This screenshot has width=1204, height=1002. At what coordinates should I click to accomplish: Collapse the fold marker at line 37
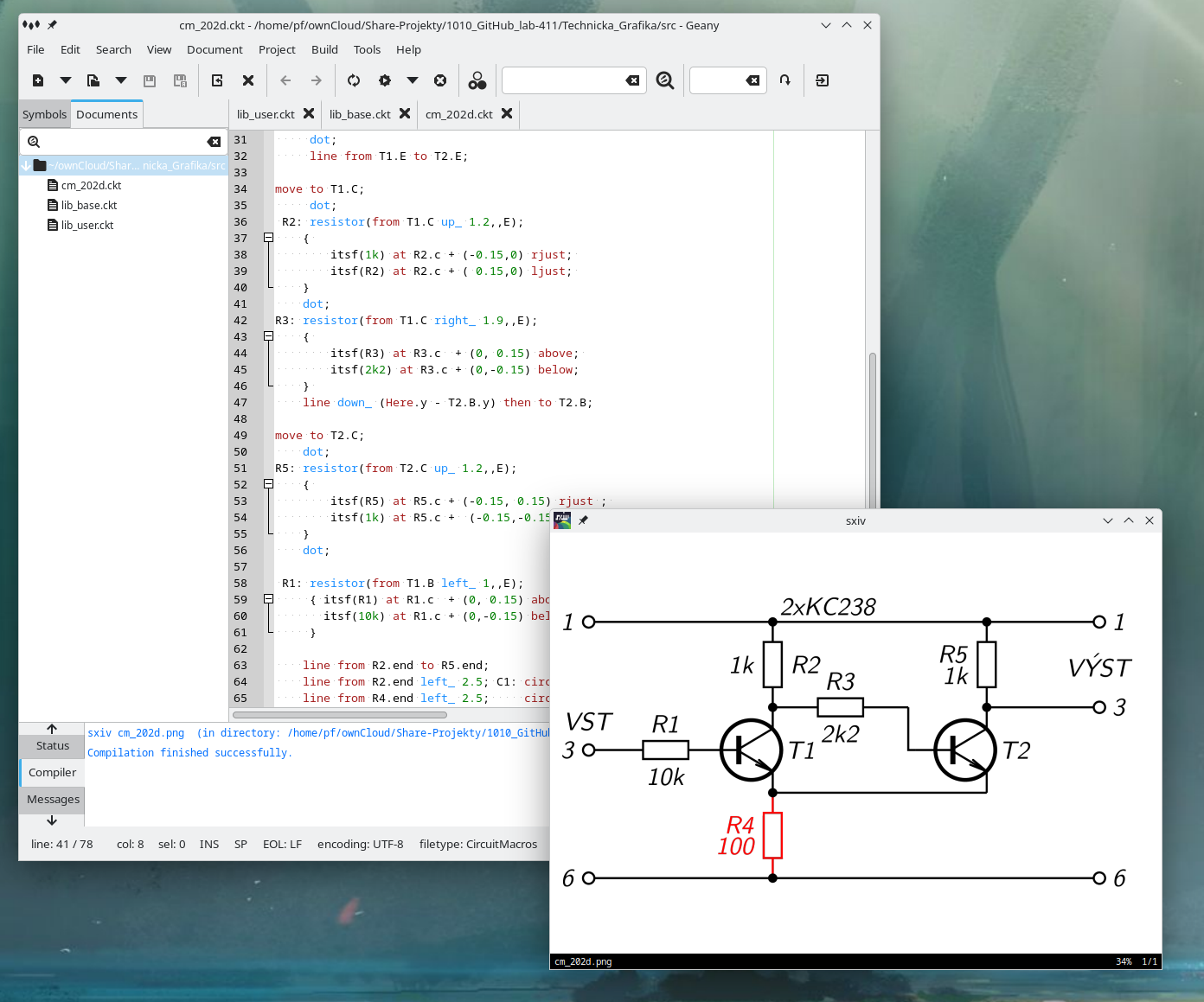point(268,238)
